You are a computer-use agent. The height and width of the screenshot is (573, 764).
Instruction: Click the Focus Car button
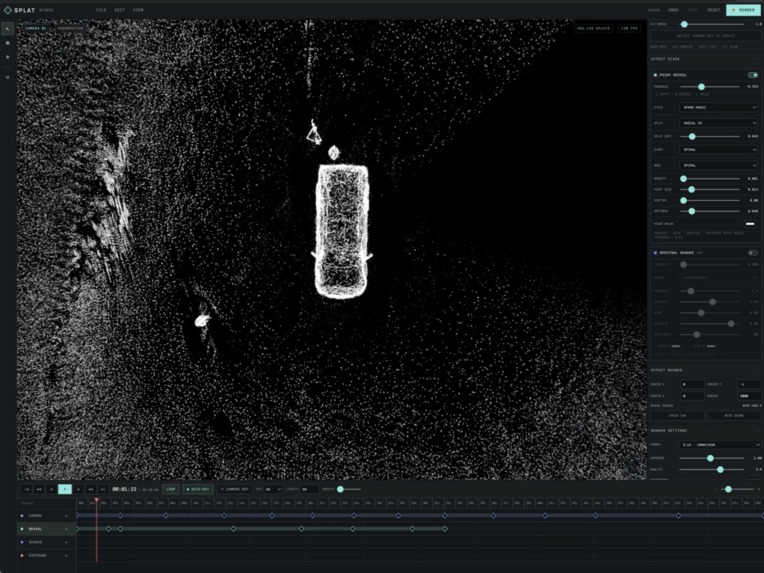[678, 416]
